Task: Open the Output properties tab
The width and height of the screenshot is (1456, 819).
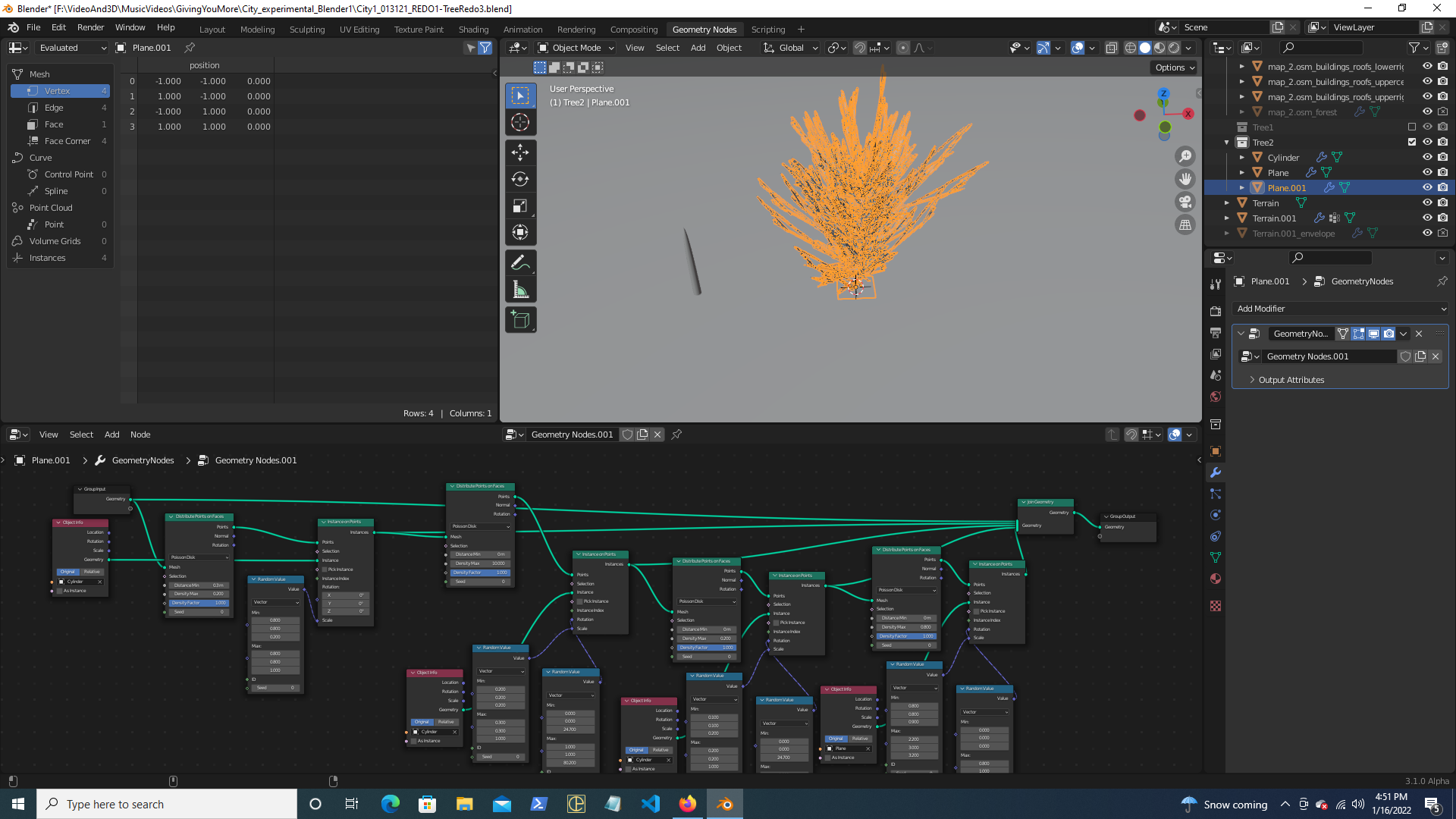Action: coord(1216,332)
